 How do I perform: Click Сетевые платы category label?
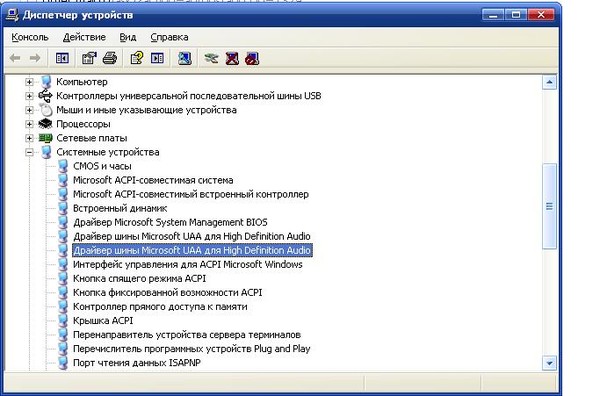click(x=91, y=138)
